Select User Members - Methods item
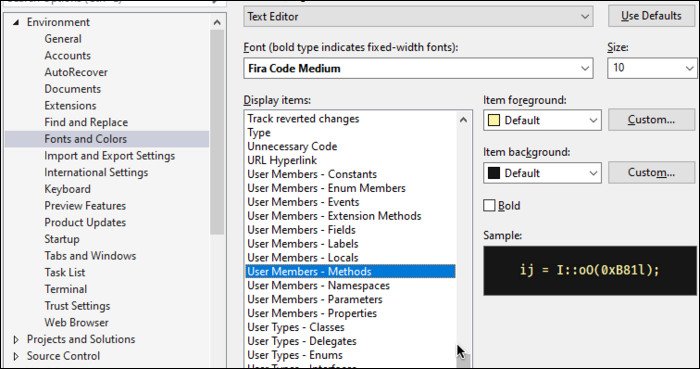700x369 pixels. [350, 271]
